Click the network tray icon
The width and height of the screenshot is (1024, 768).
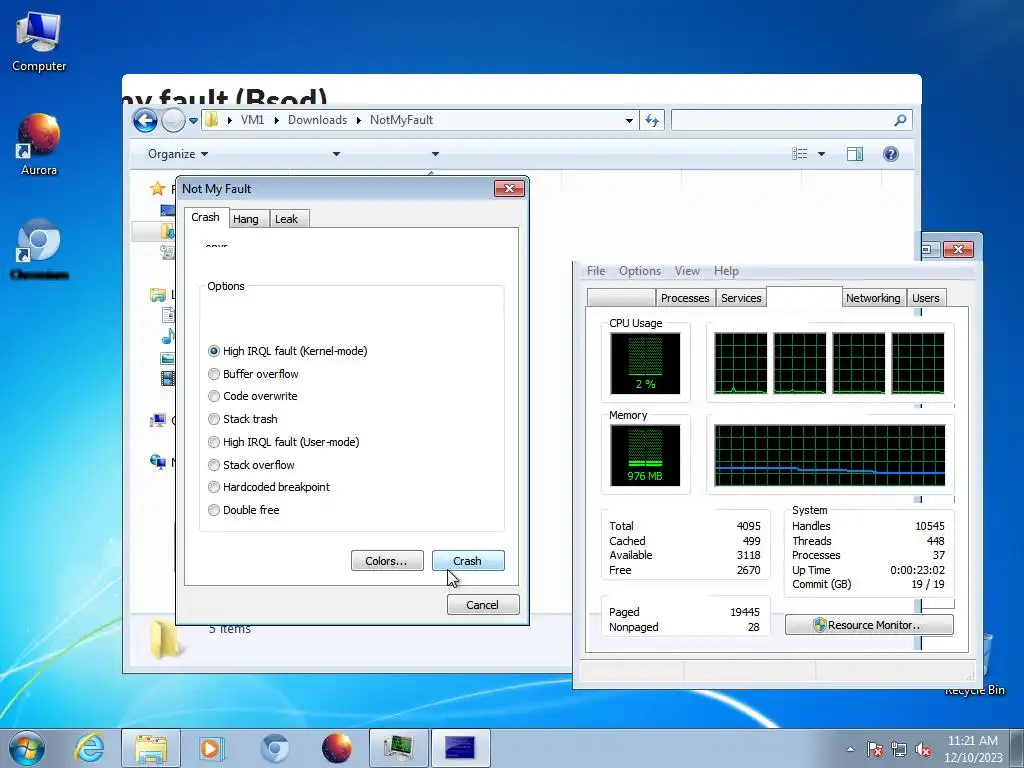(899, 750)
